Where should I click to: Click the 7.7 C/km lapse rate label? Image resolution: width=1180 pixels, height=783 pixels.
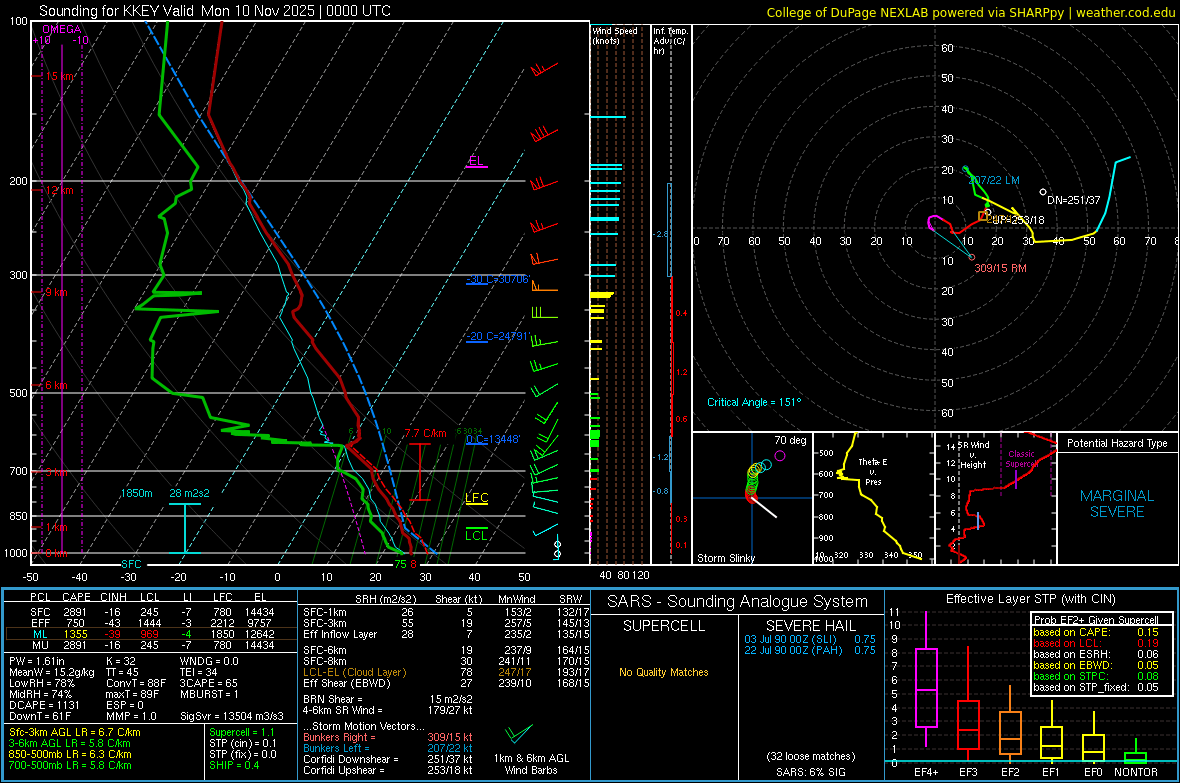click(425, 433)
